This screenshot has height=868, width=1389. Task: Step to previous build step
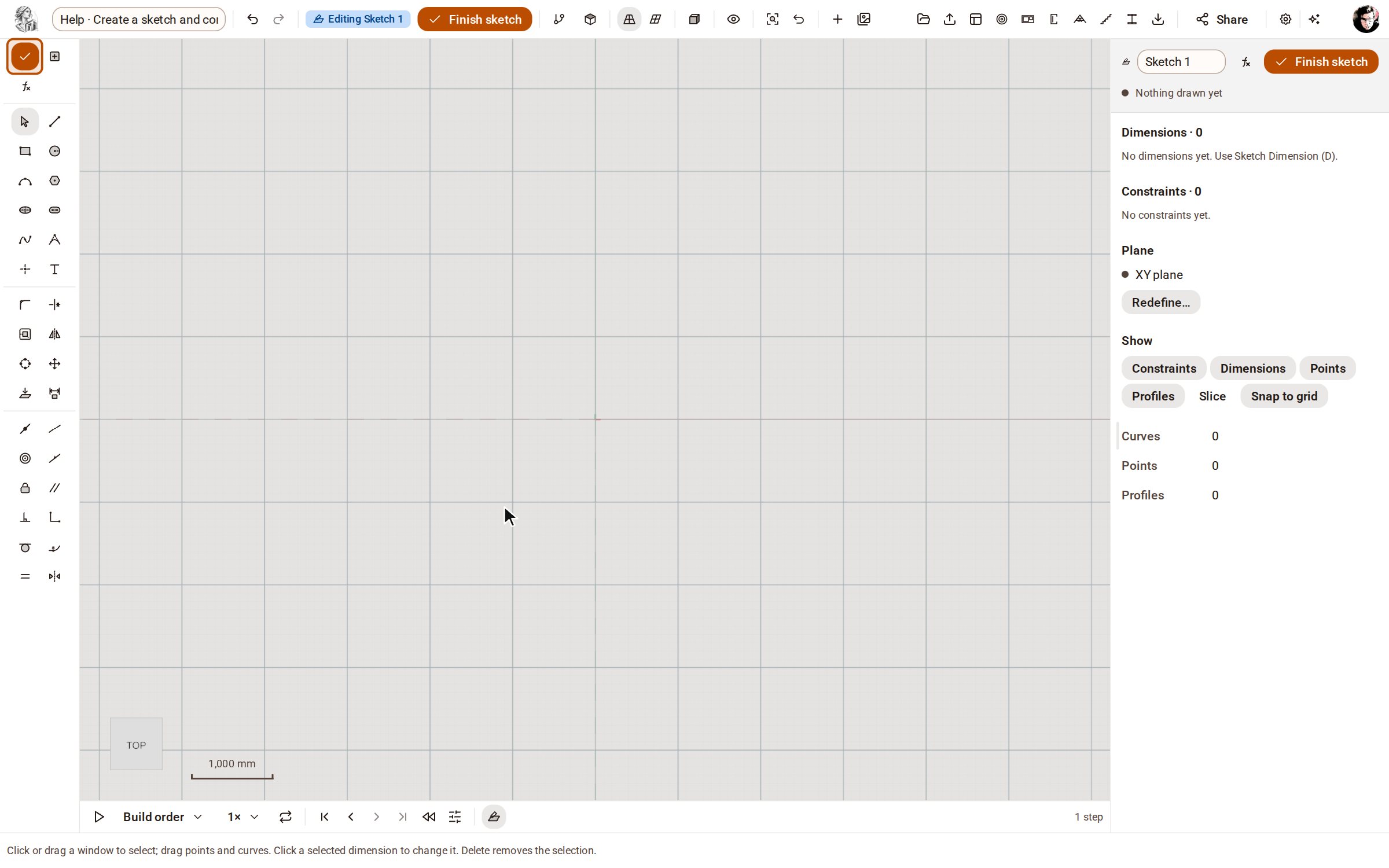[351, 817]
